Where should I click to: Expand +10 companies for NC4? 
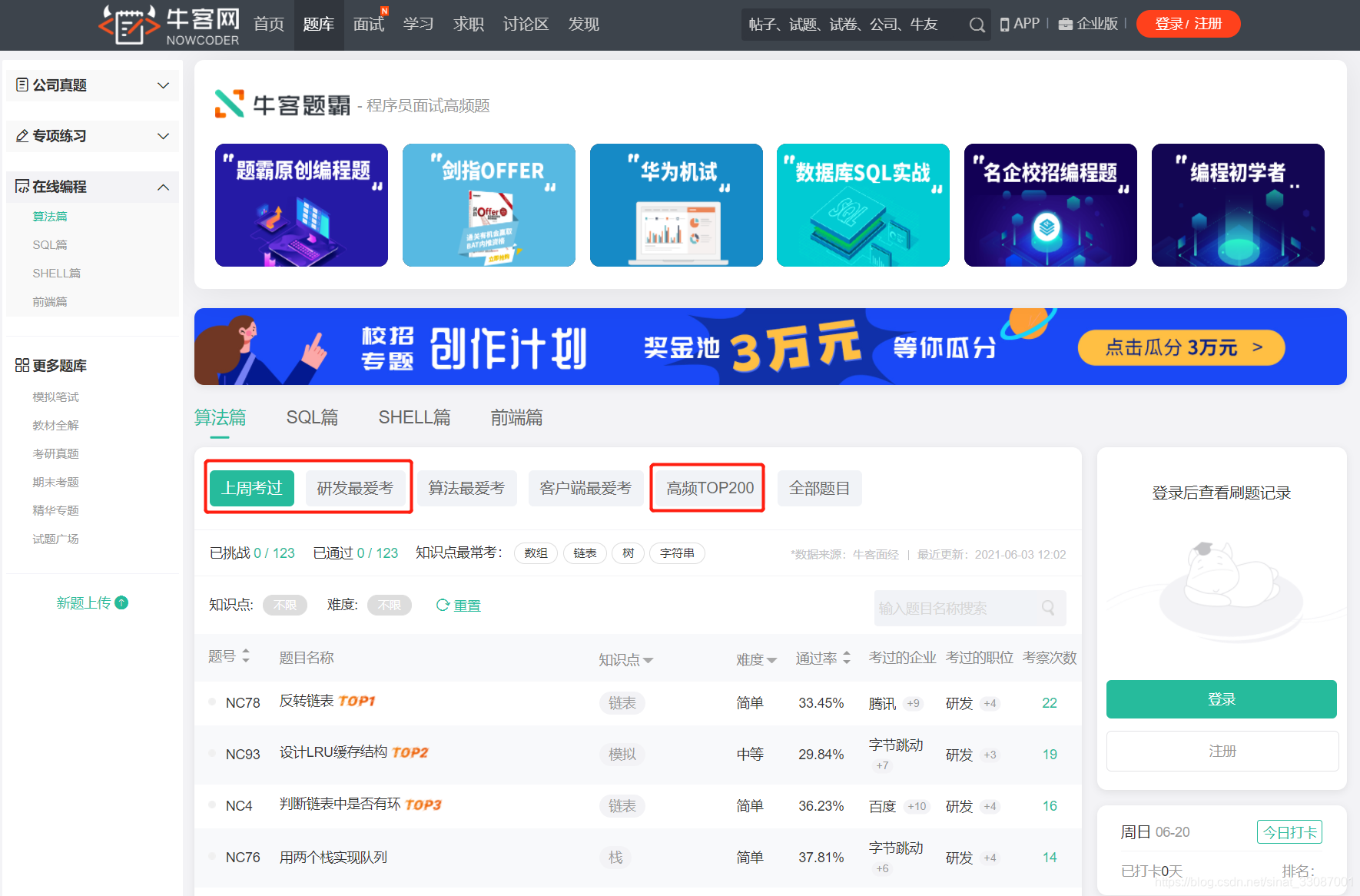tap(917, 806)
